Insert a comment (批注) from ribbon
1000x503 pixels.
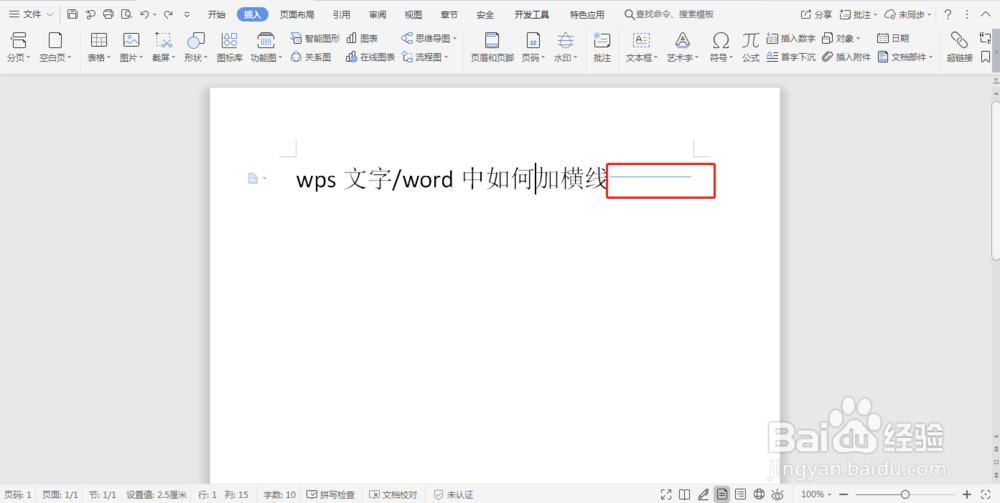602,48
